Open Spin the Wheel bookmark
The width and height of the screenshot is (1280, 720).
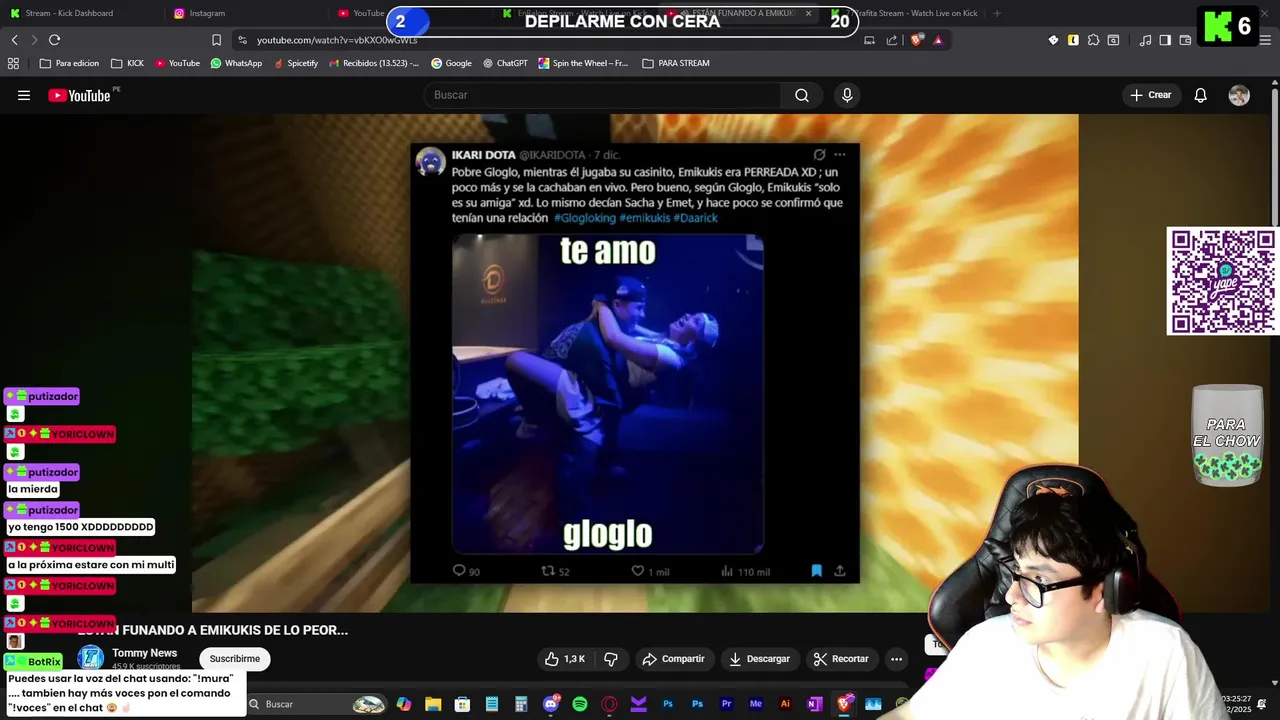(583, 63)
